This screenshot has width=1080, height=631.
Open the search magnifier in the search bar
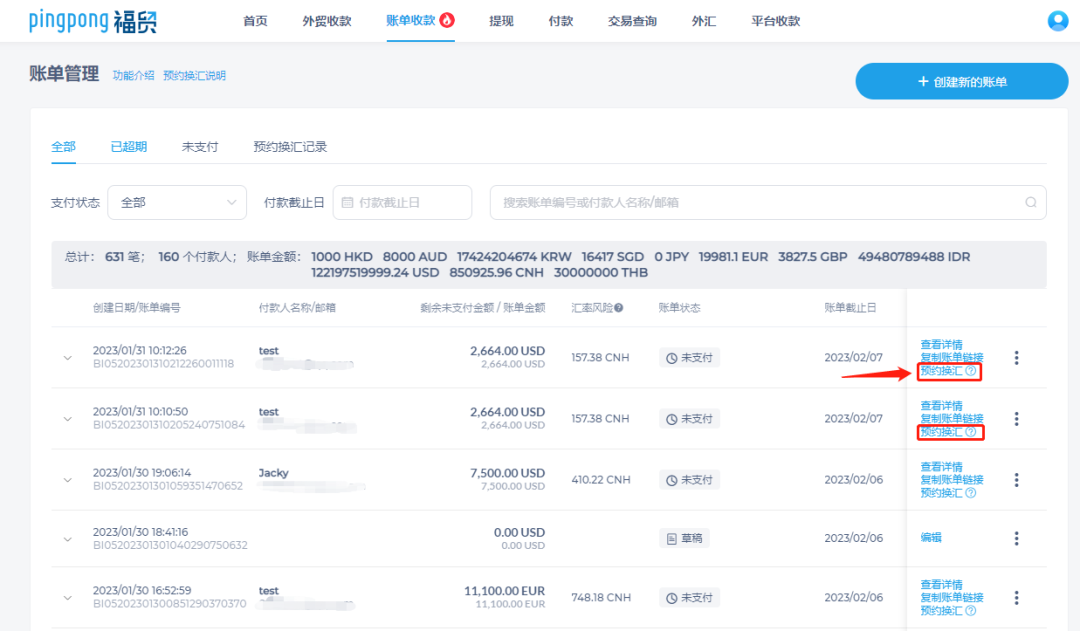tap(1031, 202)
